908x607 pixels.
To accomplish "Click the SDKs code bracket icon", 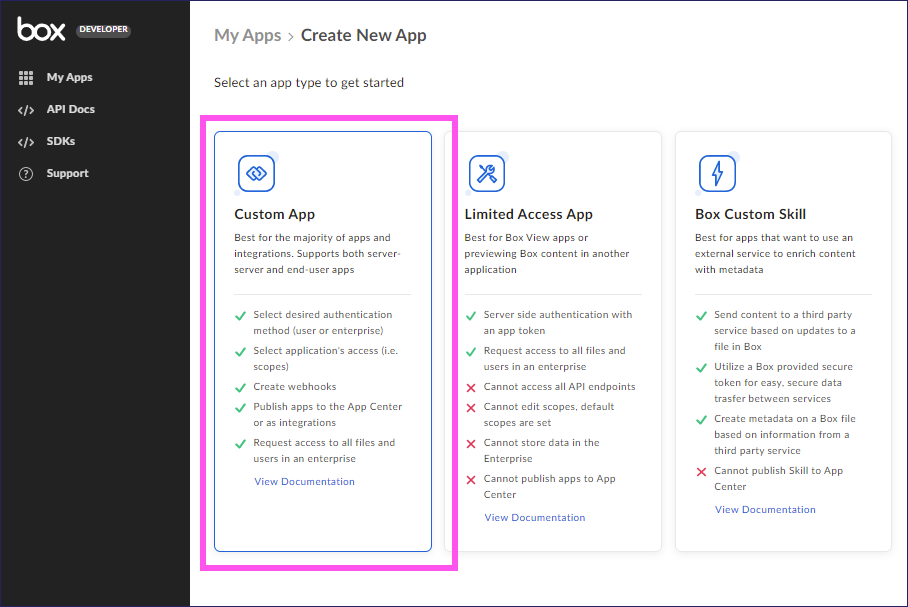I will 26,142.
